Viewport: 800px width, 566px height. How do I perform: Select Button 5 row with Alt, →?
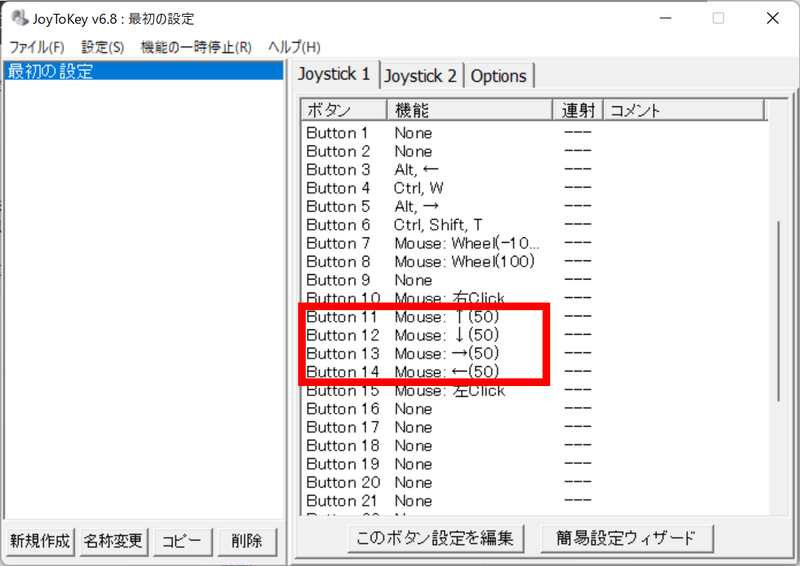point(534,207)
